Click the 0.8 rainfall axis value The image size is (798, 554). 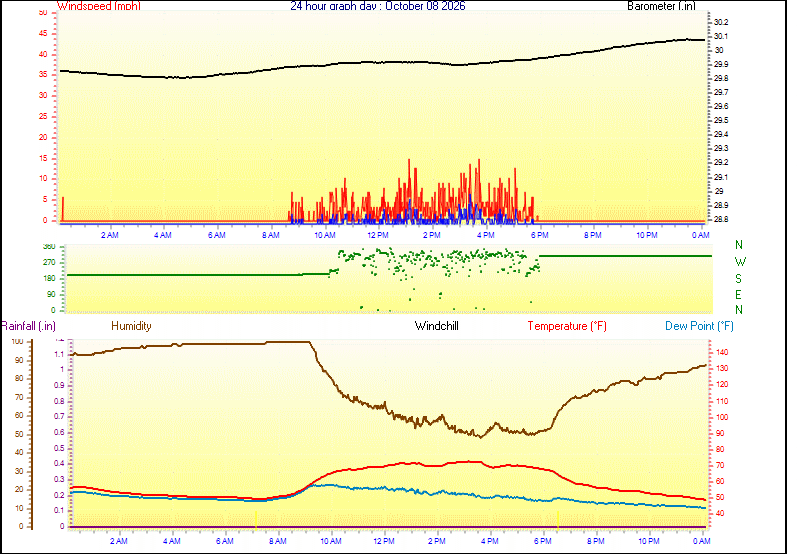pos(59,401)
